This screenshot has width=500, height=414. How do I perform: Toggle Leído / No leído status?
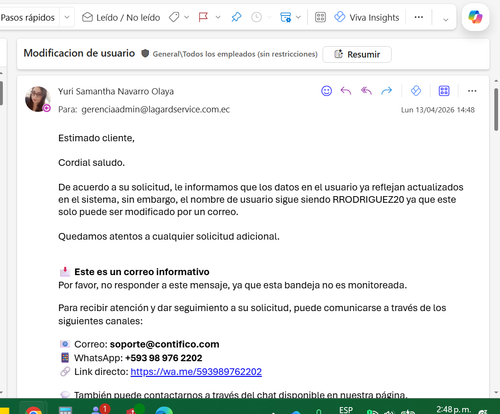121,17
